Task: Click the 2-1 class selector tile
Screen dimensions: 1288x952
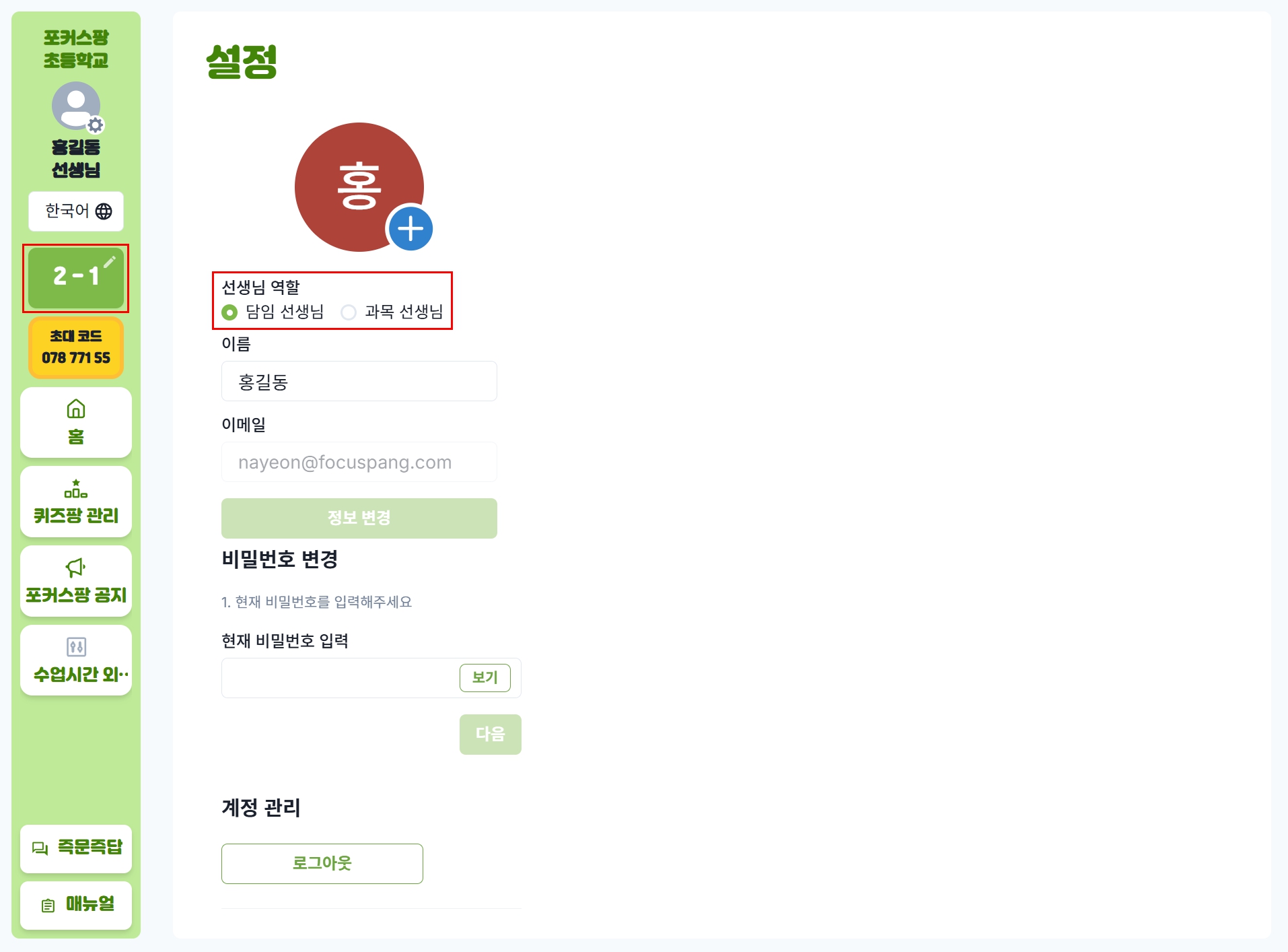Action: (x=76, y=278)
